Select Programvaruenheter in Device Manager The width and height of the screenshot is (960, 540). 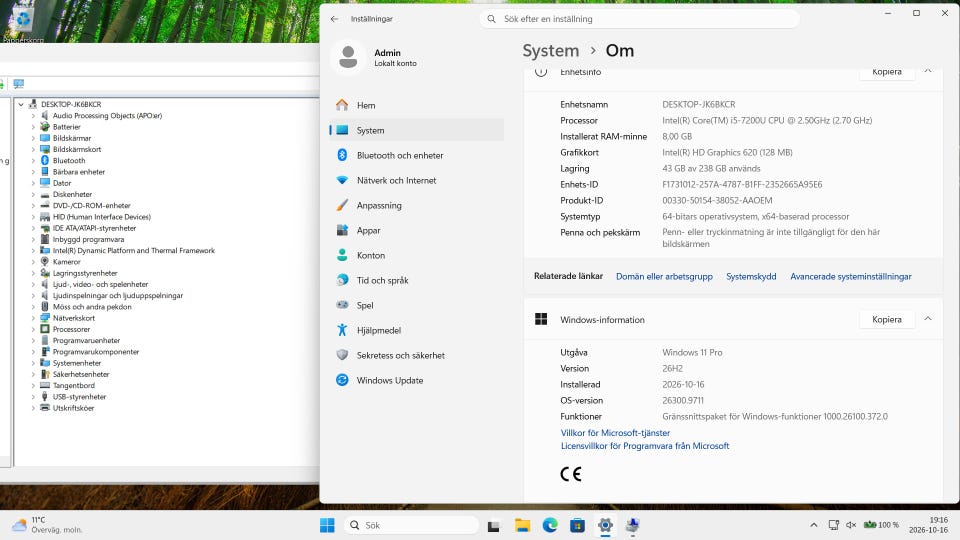point(86,340)
